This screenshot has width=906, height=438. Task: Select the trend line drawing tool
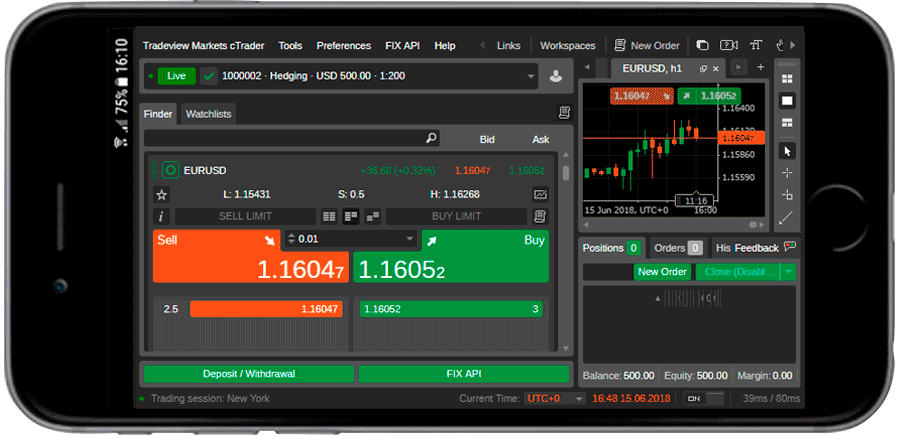coord(787,218)
